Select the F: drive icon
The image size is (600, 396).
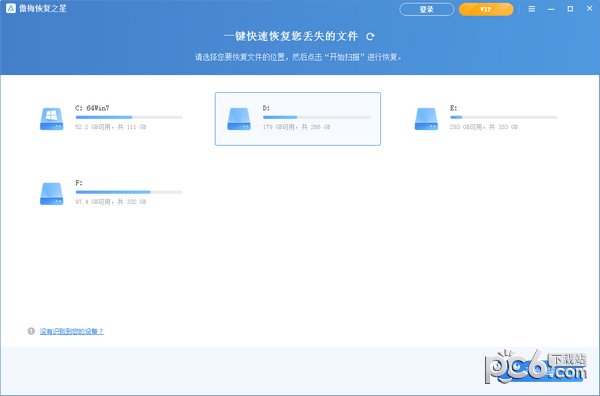coord(52,194)
